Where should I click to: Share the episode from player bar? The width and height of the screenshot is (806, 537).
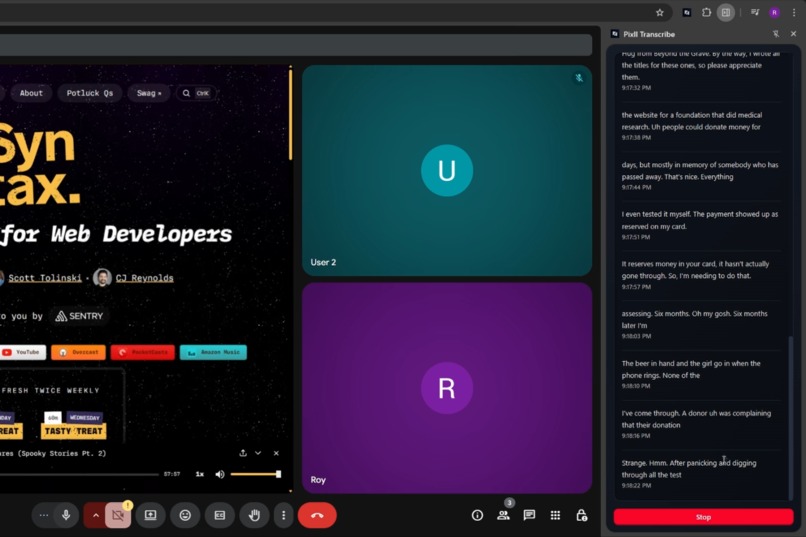tap(243, 453)
